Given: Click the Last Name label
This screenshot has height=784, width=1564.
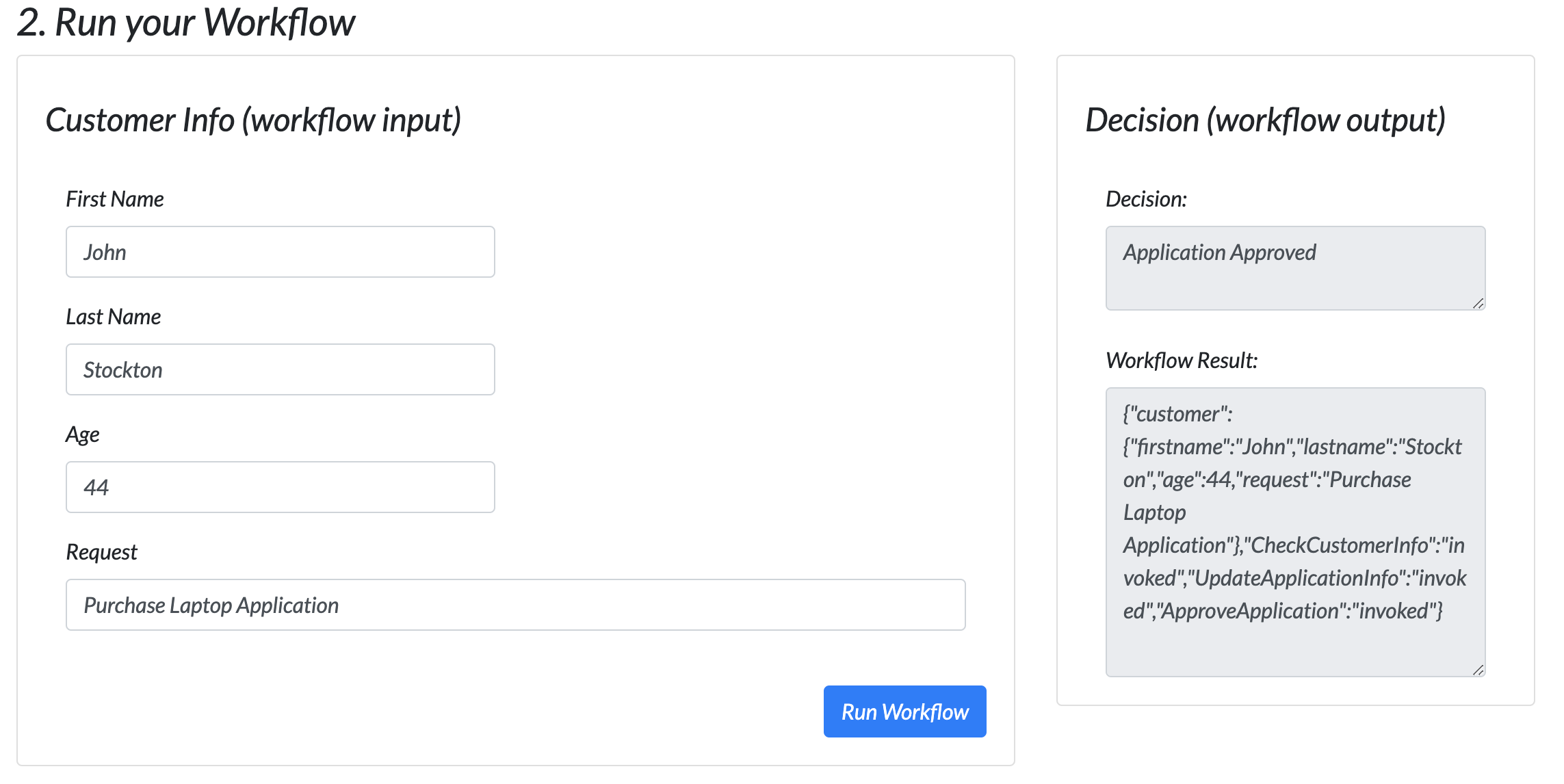Looking at the screenshot, I should click(114, 317).
